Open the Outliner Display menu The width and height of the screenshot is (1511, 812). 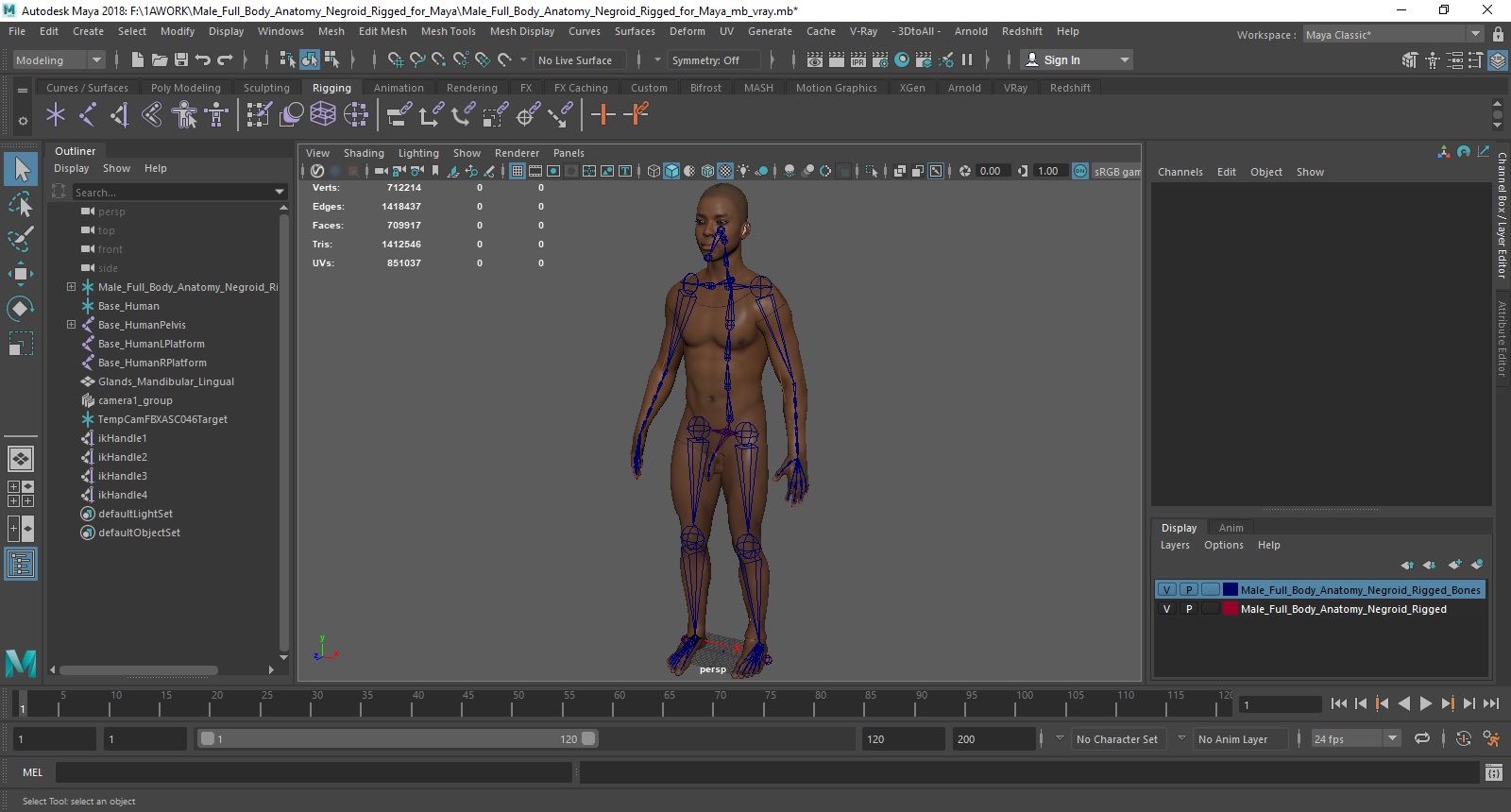72,168
